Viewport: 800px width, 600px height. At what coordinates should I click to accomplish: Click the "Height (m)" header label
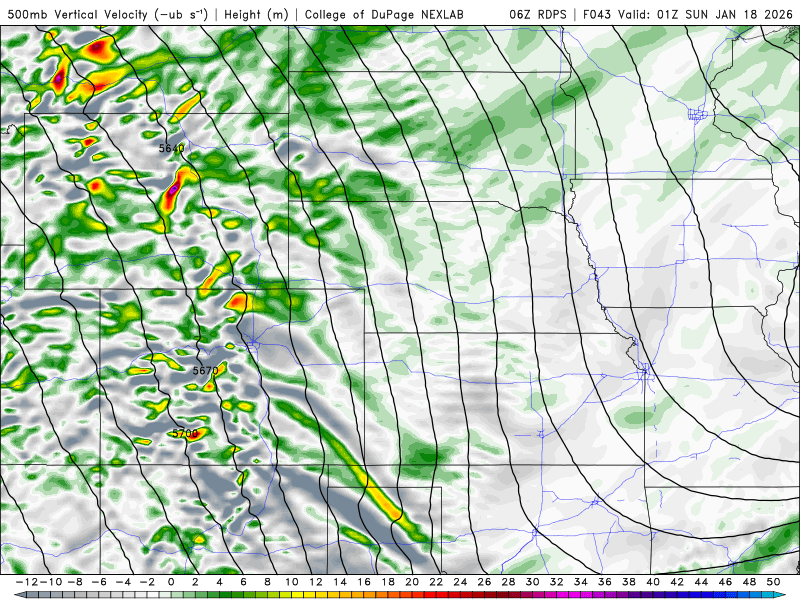(257, 14)
